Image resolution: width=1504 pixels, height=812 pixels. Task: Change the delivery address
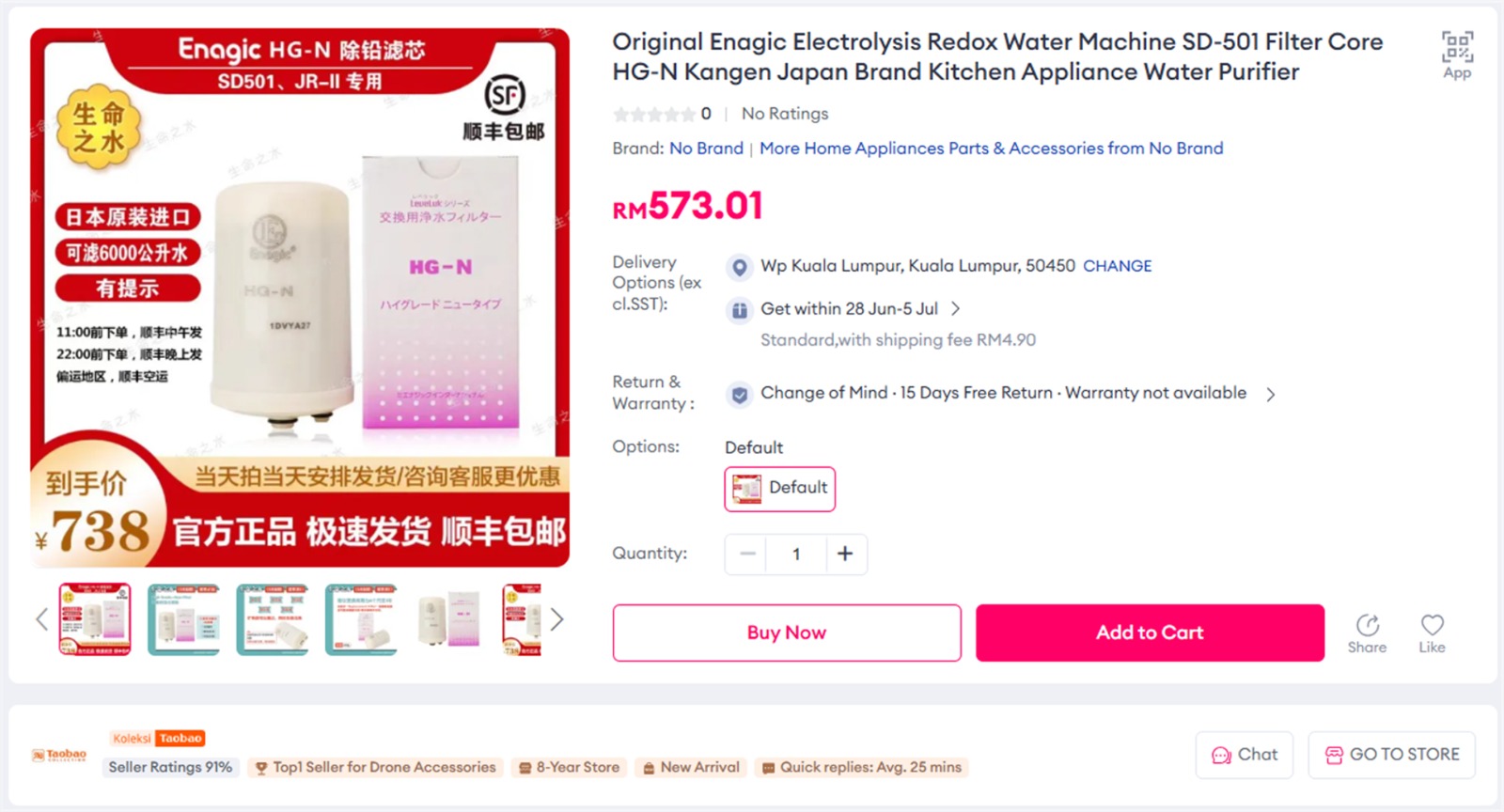coord(1117,266)
